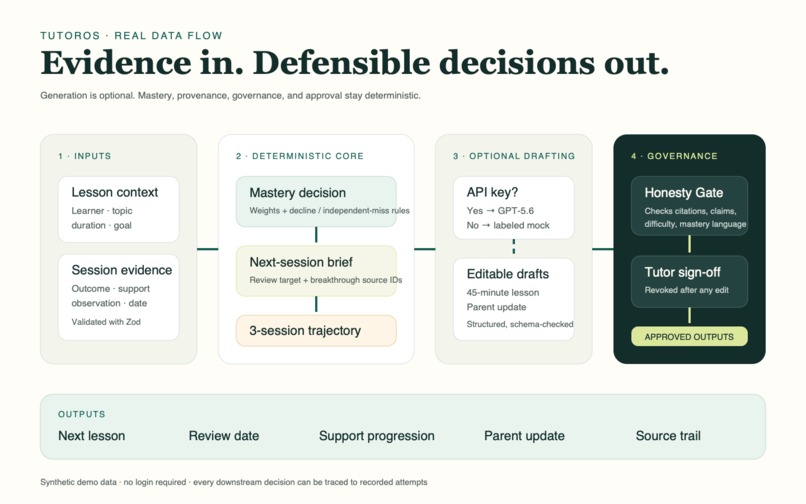
Task: Click 'Outcome · support' text
Action: [x=111, y=289]
